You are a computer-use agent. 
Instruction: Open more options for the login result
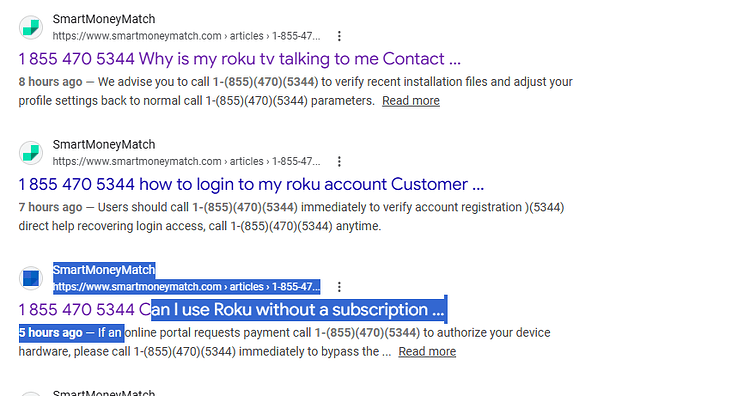point(339,161)
